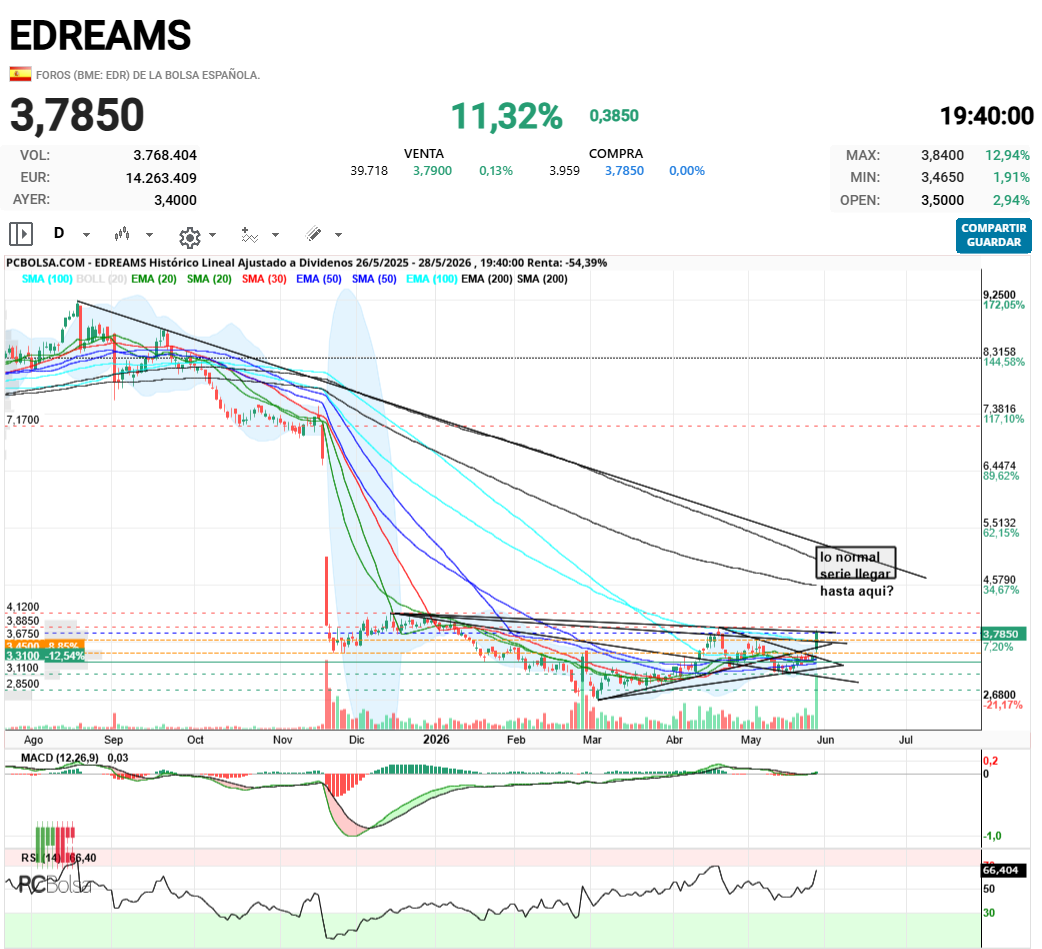Toggle the SMA (50) indicator label

[374, 279]
